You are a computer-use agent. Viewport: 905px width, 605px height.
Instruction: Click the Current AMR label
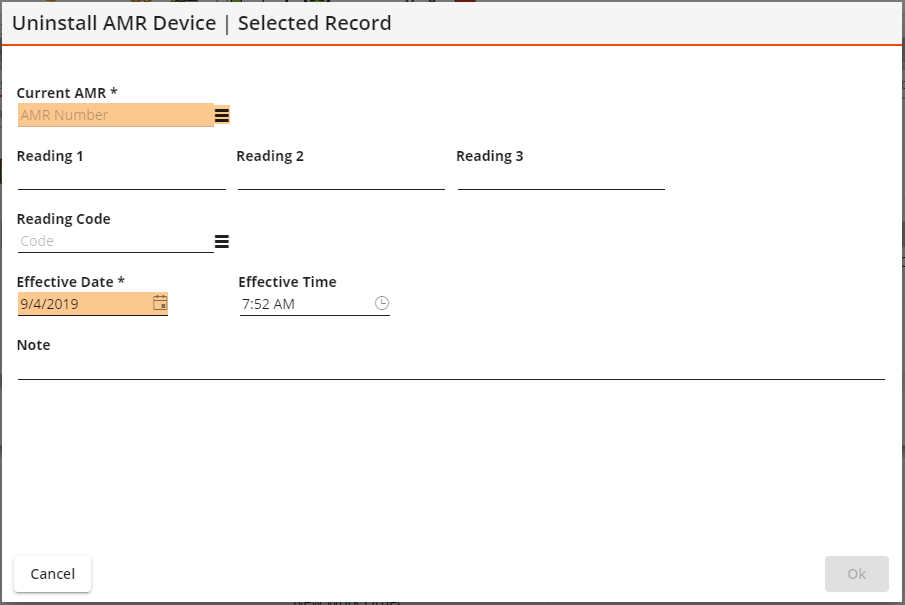coord(67,93)
